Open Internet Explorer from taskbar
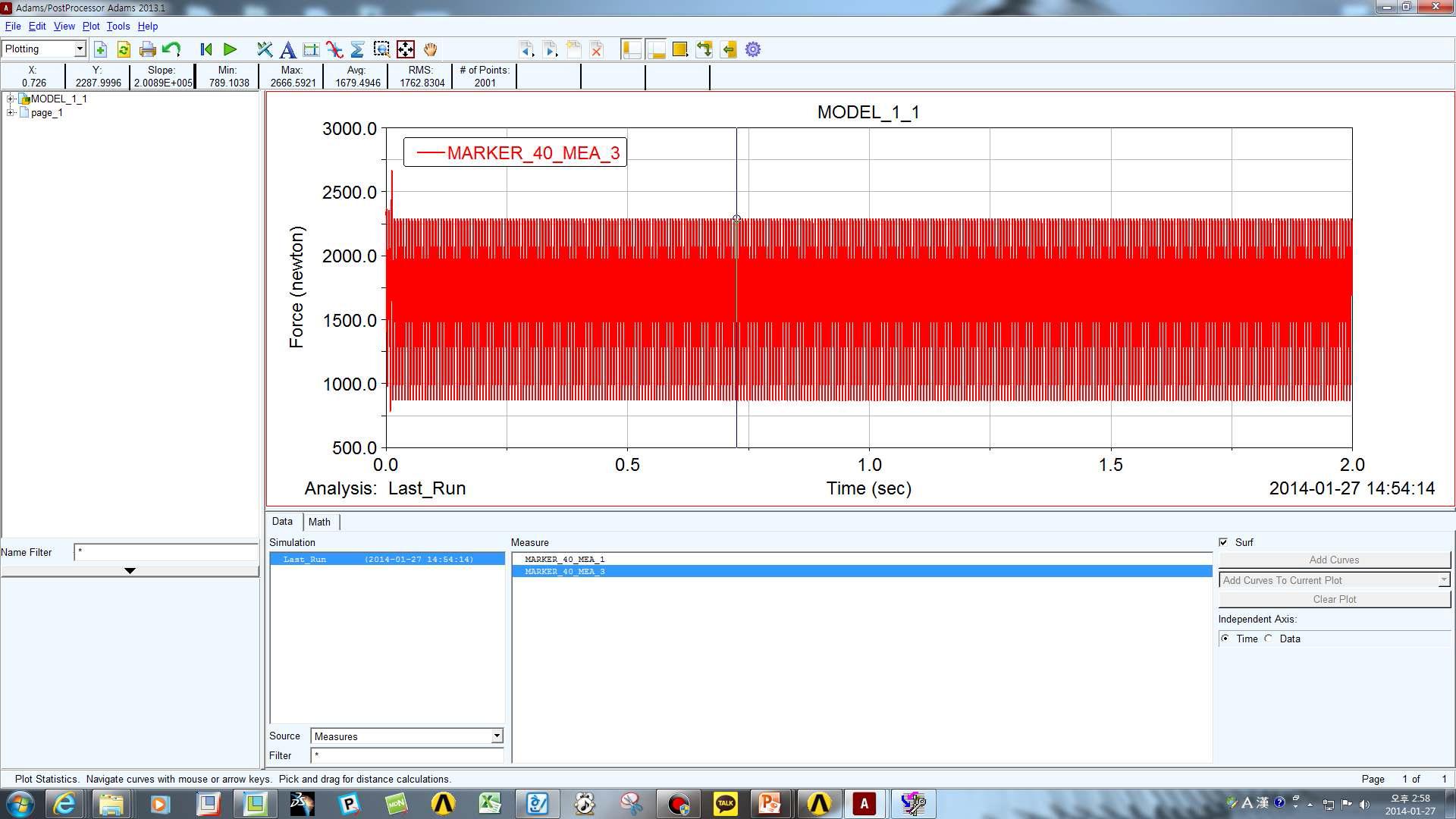1456x819 pixels. [64, 804]
